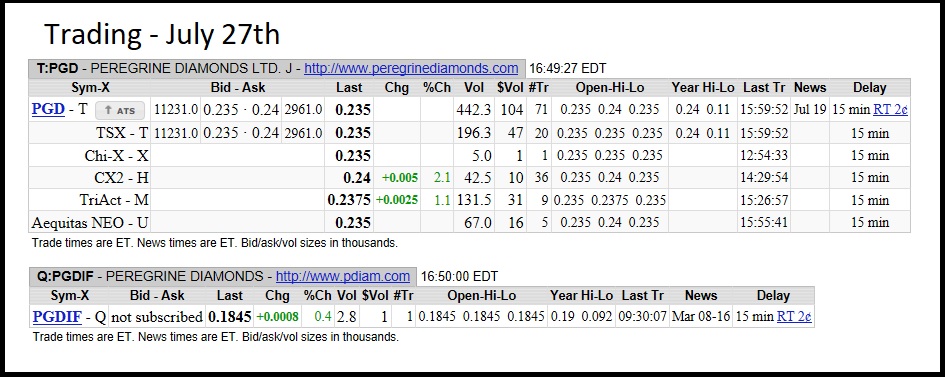Click volume value 67.0 in Aequitas row

[478, 222]
